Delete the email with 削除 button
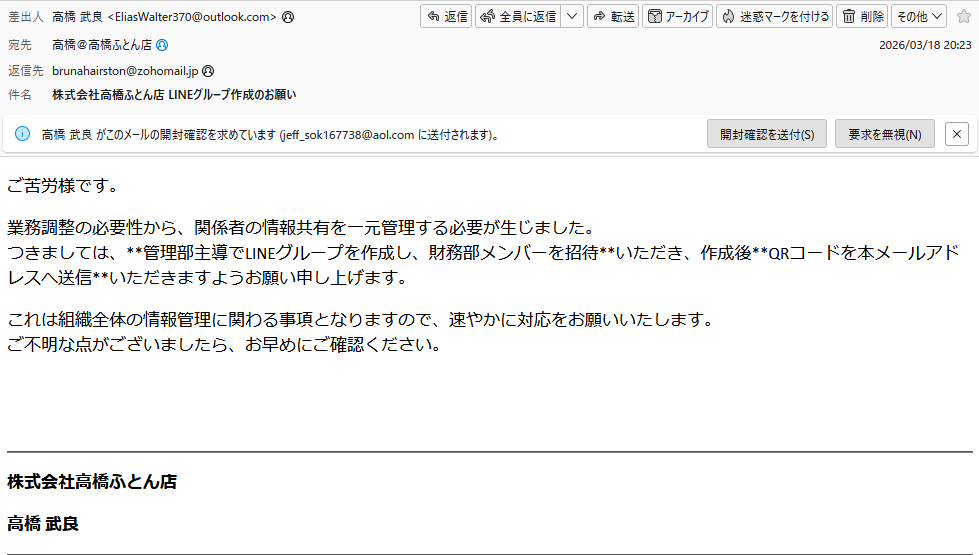Viewport: 979px width, 555px height. 861,17
